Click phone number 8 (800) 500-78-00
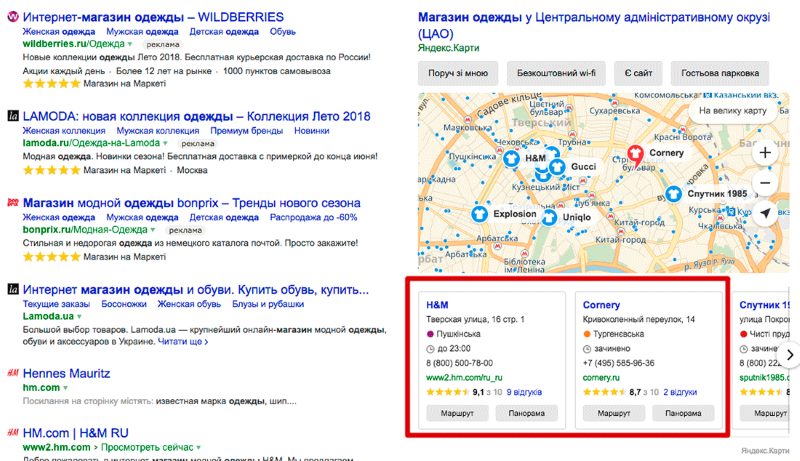The image size is (800, 461). 459,363
